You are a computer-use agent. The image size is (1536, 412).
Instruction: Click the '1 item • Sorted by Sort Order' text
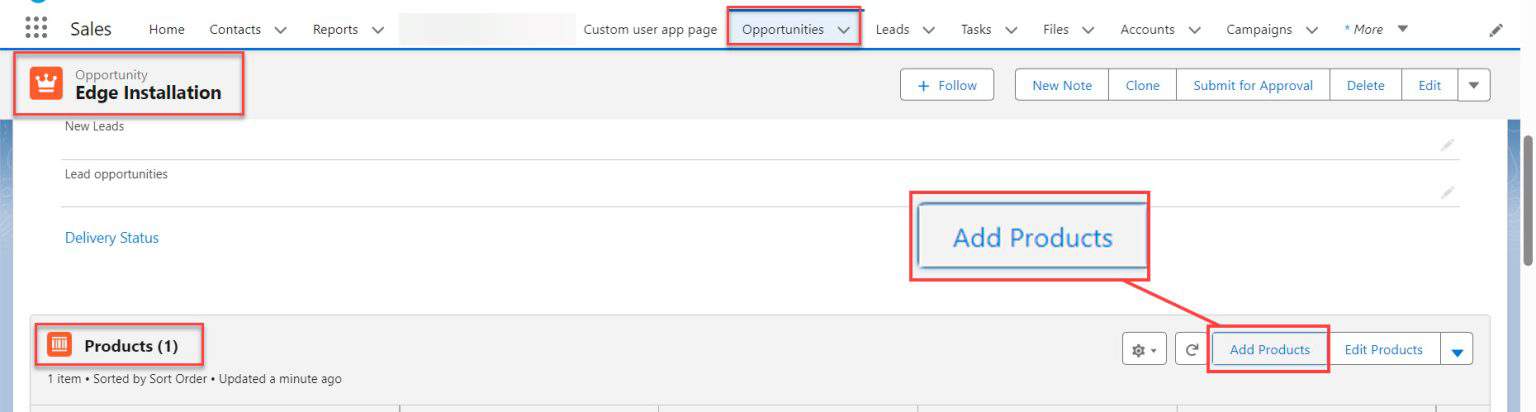pyautogui.click(x=127, y=379)
